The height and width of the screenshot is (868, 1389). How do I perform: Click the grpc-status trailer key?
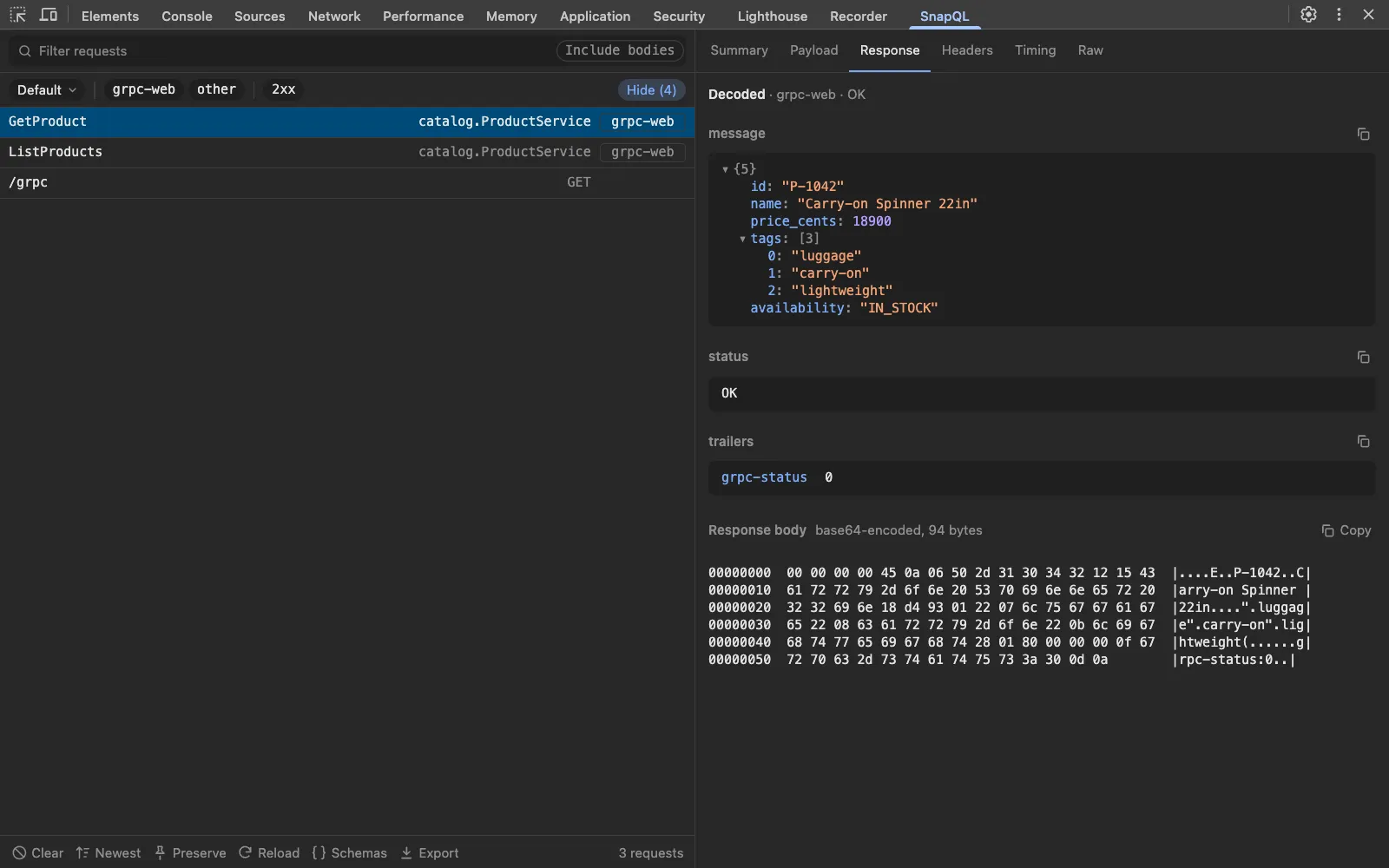(x=764, y=477)
